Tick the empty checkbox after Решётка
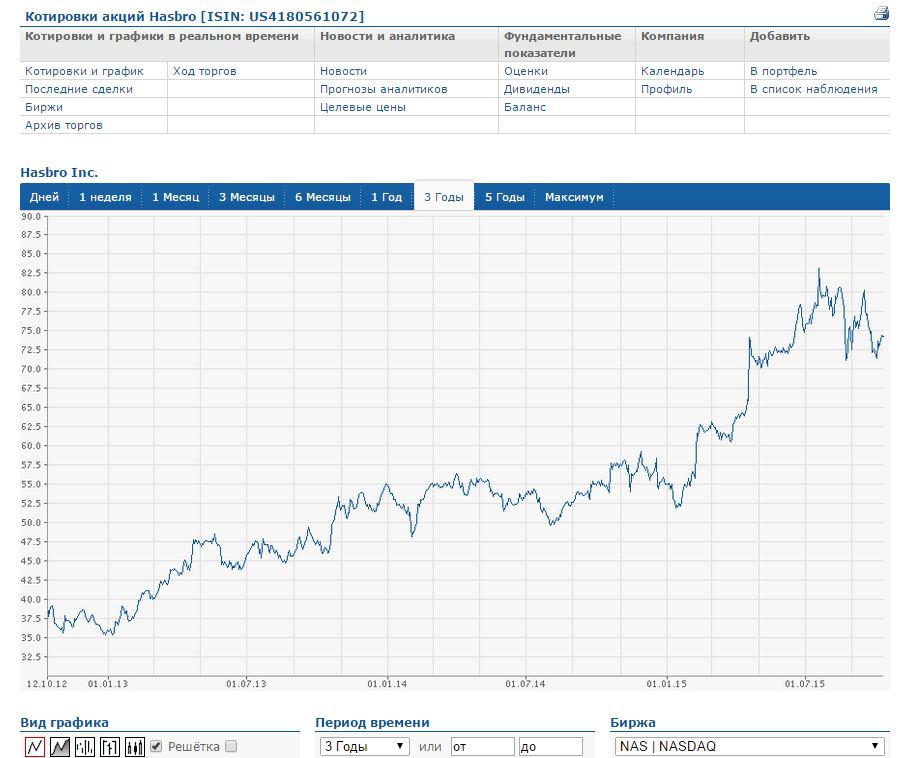This screenshot has height=758, width=914. (231, 746)
